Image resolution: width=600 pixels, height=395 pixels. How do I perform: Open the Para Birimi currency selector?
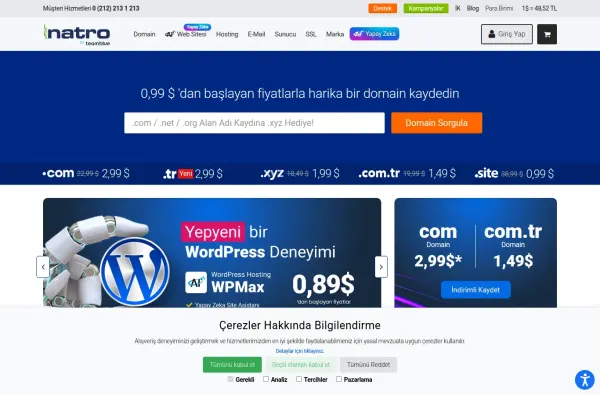click(x=499, y=8)
